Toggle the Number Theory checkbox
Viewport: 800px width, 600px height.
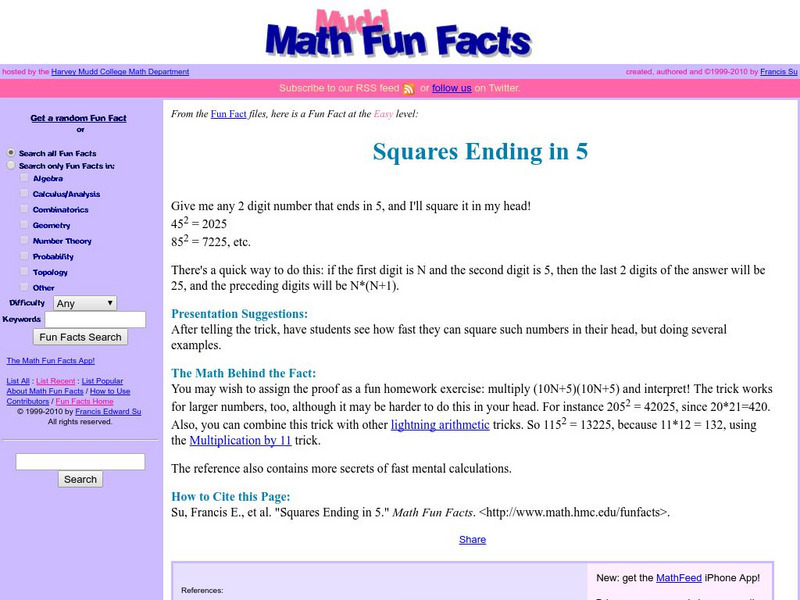(24, 240)
